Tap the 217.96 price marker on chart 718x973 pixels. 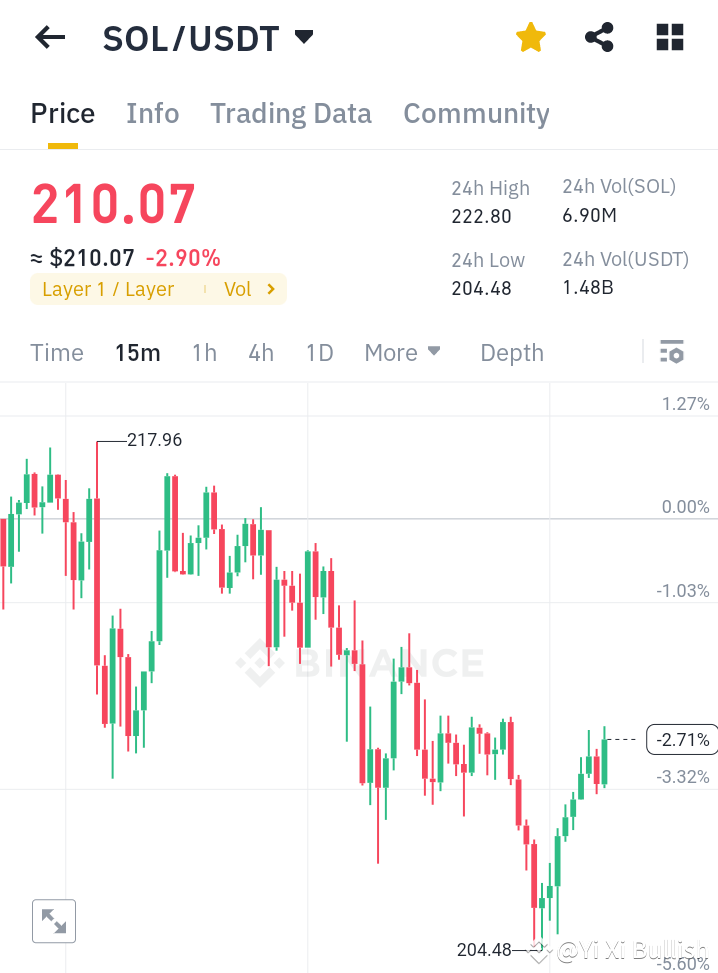[x=153, y=439]
